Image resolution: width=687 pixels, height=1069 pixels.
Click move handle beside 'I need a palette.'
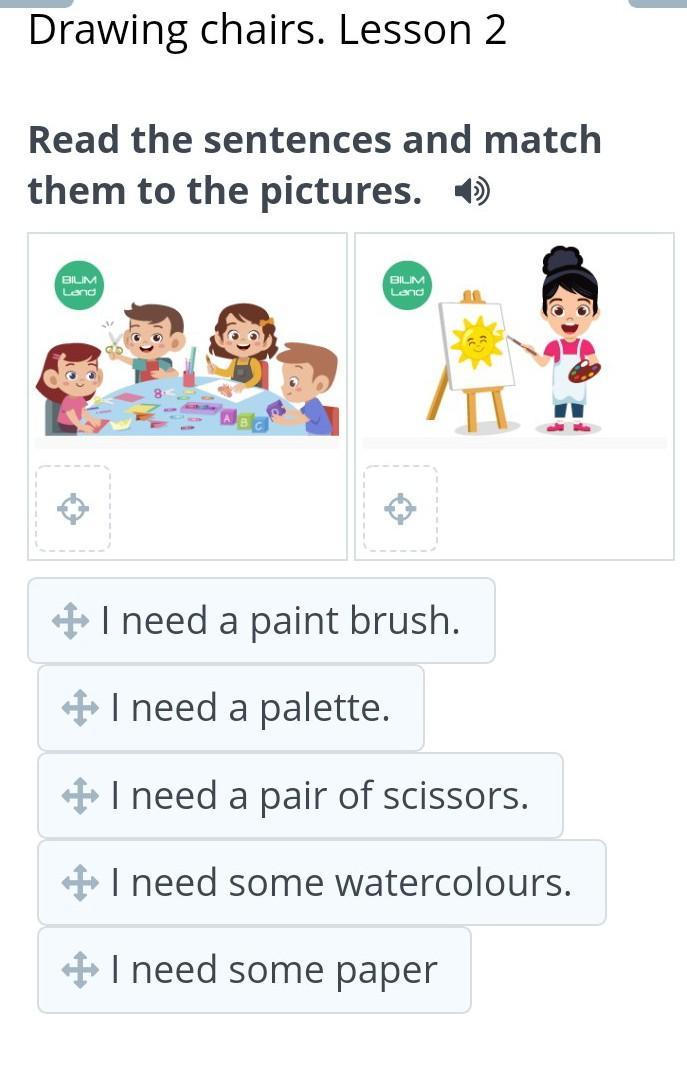[80, 709]
